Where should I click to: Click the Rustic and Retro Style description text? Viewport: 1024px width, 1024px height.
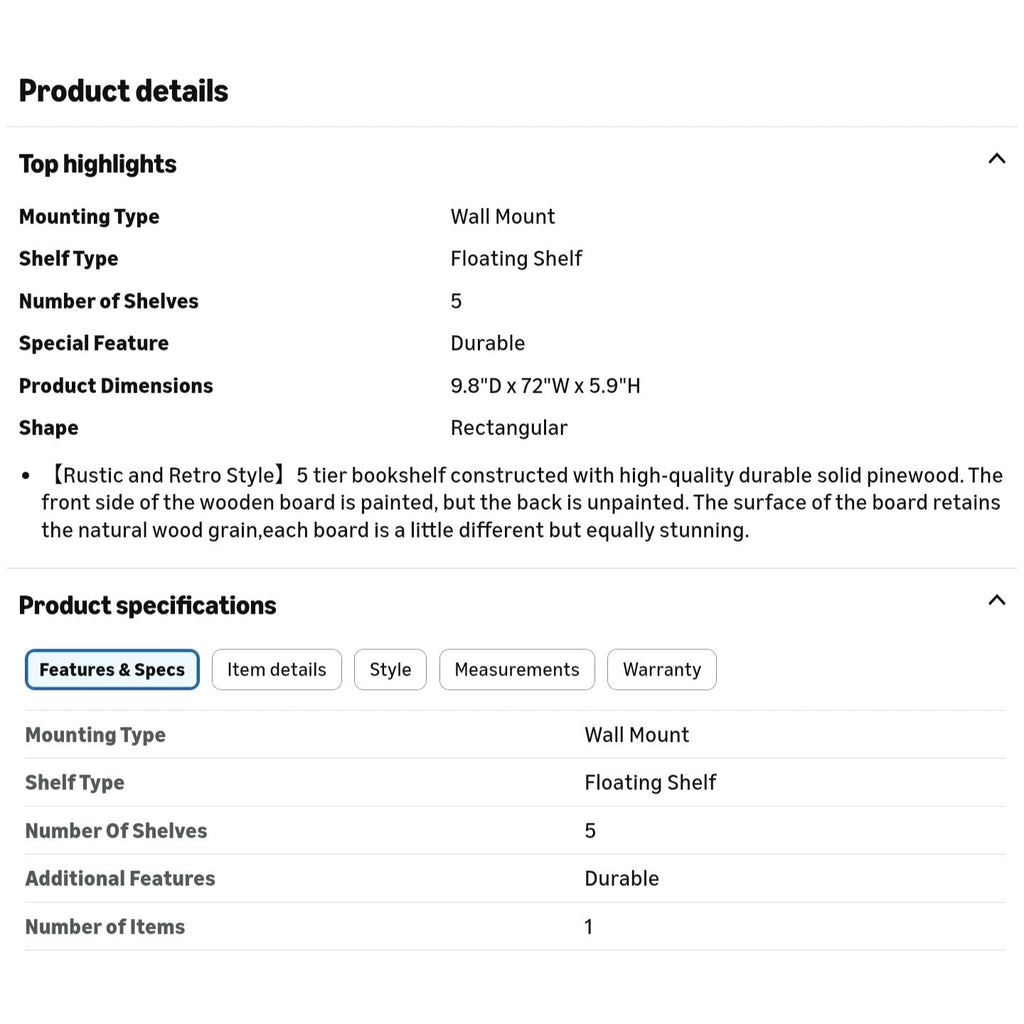[x=522, y=503]
